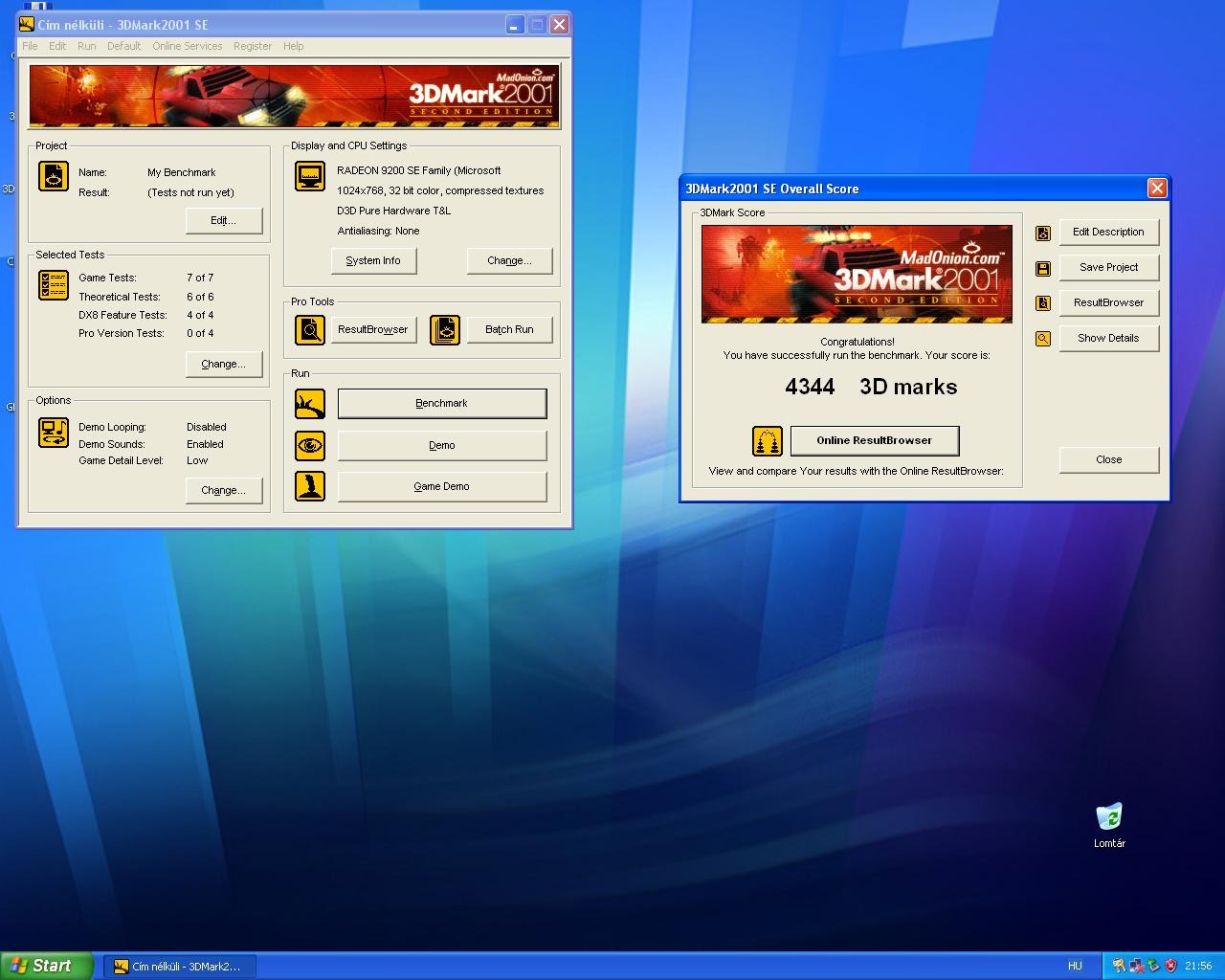The height and width of the screenshot is (980, 1225).
Task: Click the 21:56 taskbar clock
Action: [x=1198, y=966]
